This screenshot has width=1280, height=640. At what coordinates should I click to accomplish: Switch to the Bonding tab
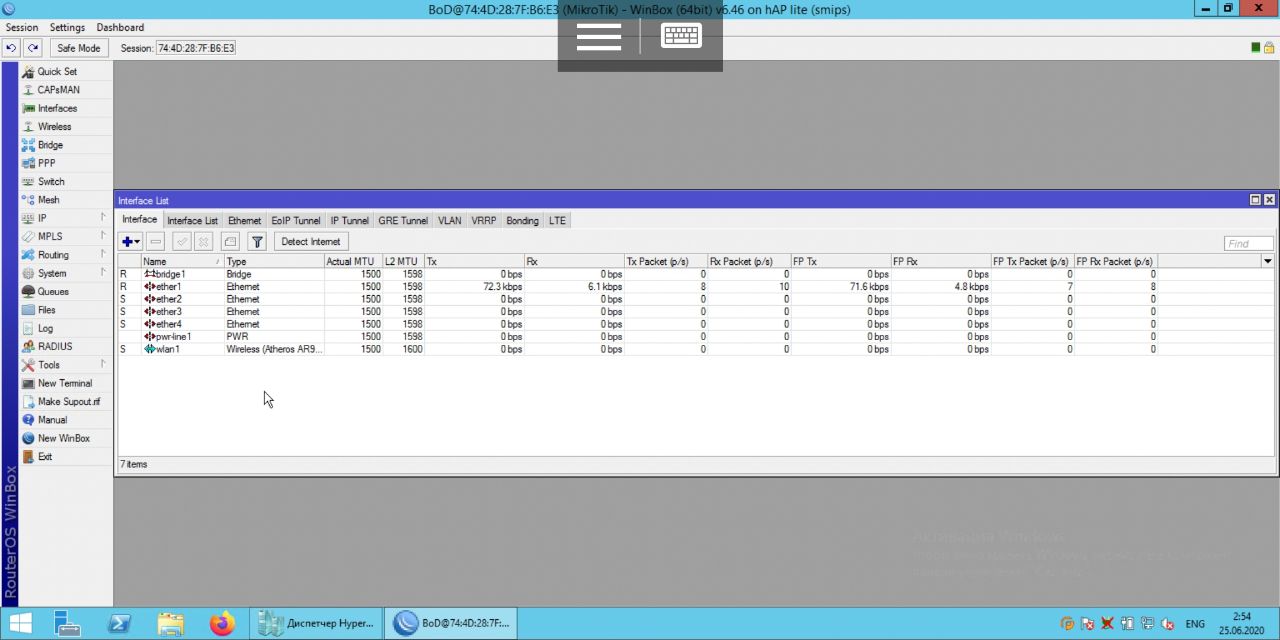click(x=522, y=221)
